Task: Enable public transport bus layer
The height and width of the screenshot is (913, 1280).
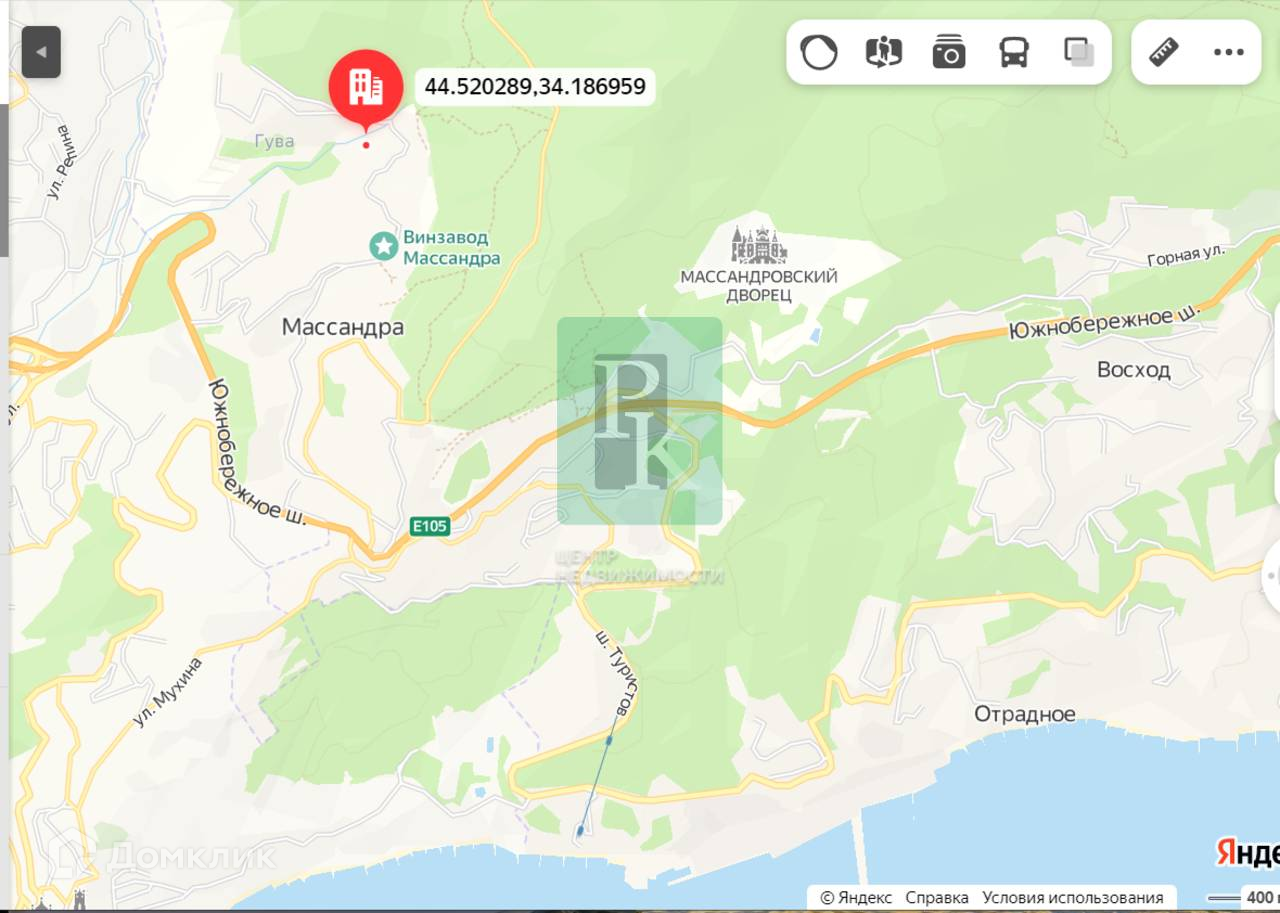Action: pyautogui.click(x=1014, y=52)
